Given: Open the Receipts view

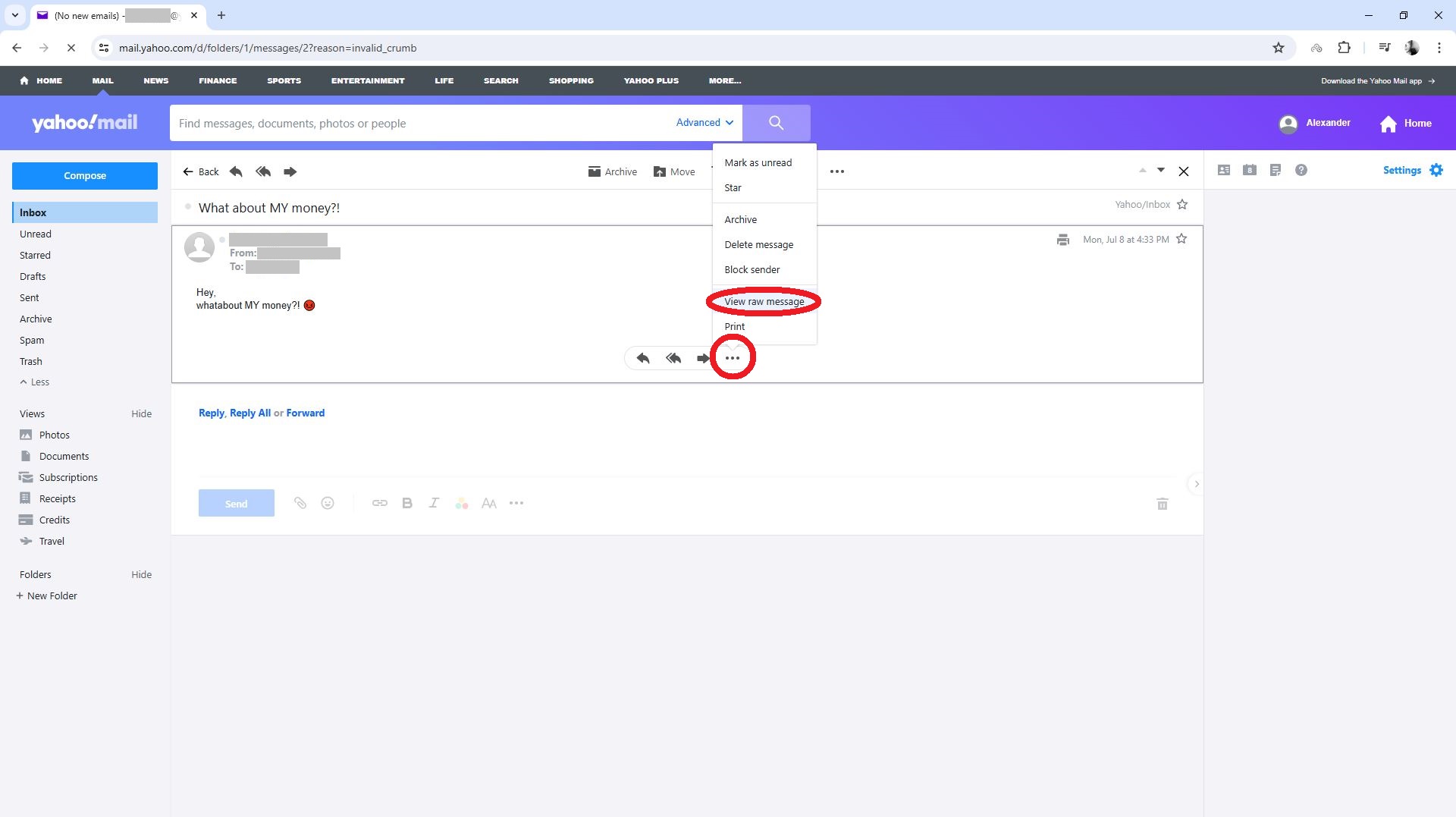Looking at the screenshot, I should click(x=48, y=498).
